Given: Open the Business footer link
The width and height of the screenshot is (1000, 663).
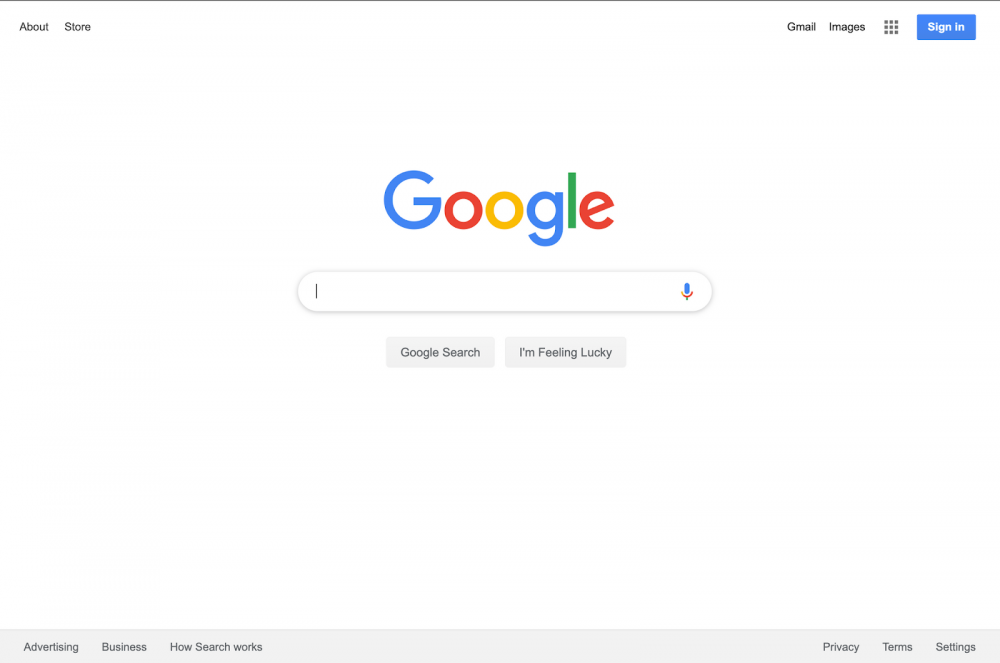Looking at the screenshot, I should (x=124, y=647).
